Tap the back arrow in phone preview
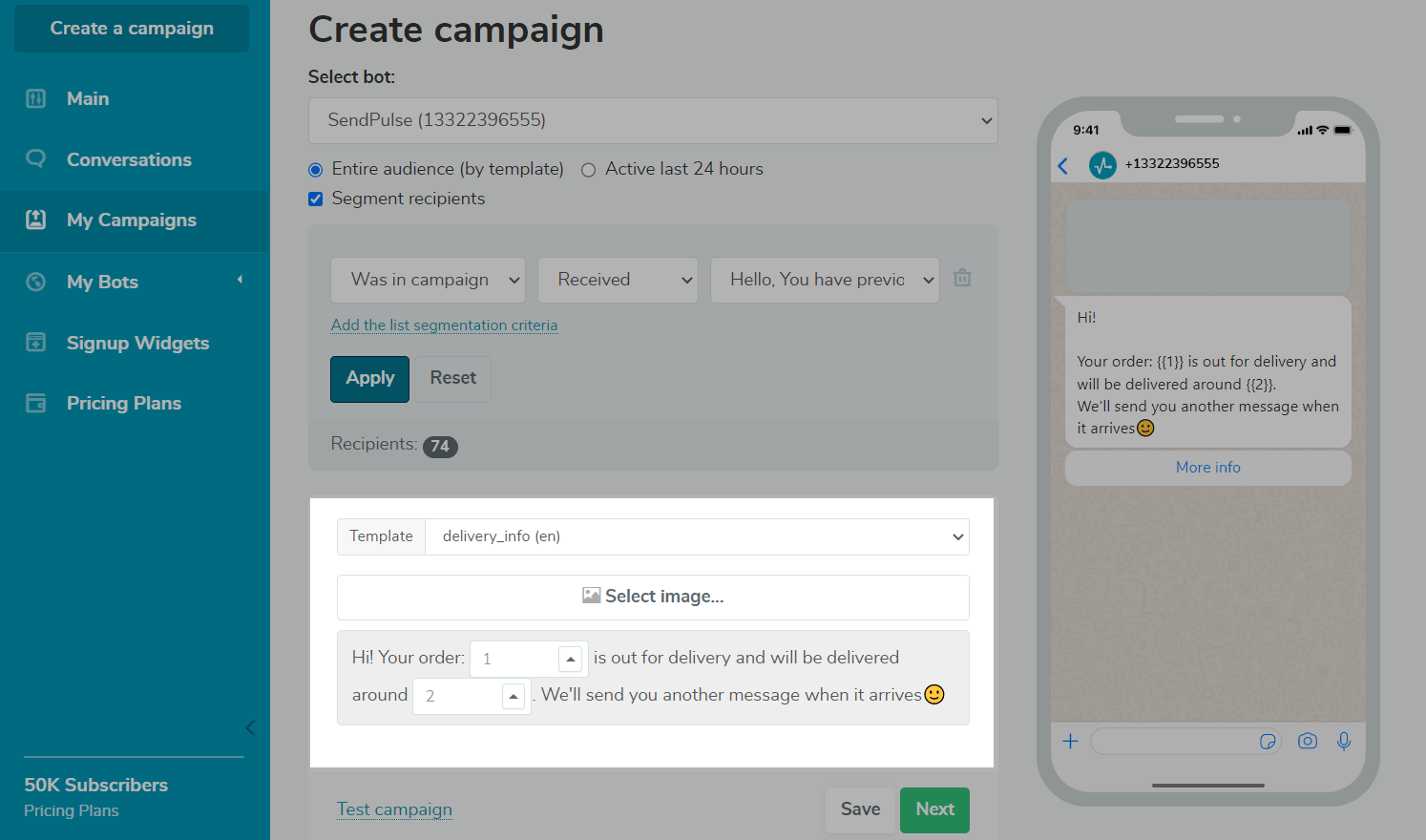The height and width of the screenshot is (840, 1426). (1063, 166)
